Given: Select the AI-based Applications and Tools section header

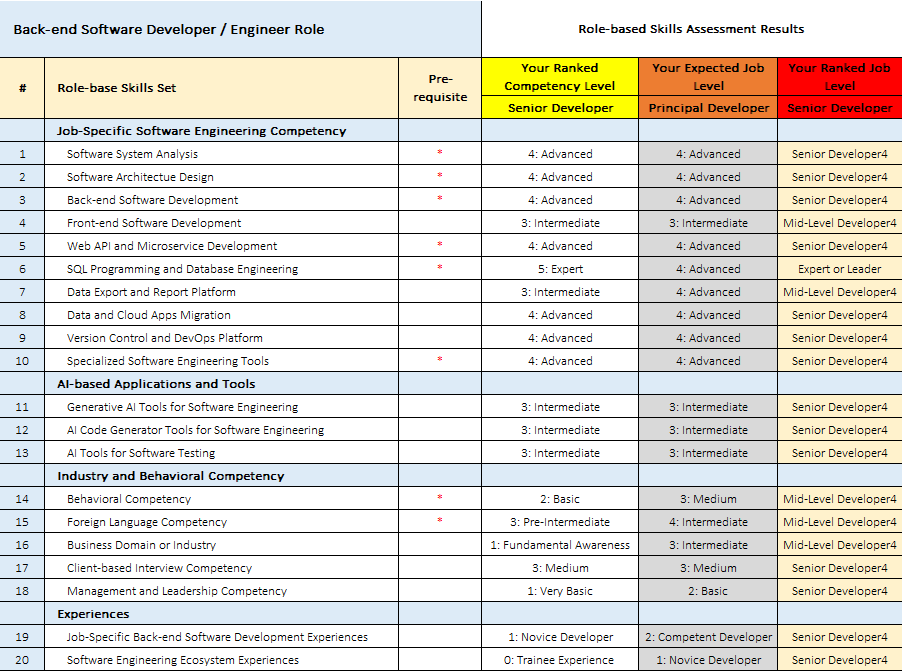Looking at the screenshot, I should tap(156, 384).
